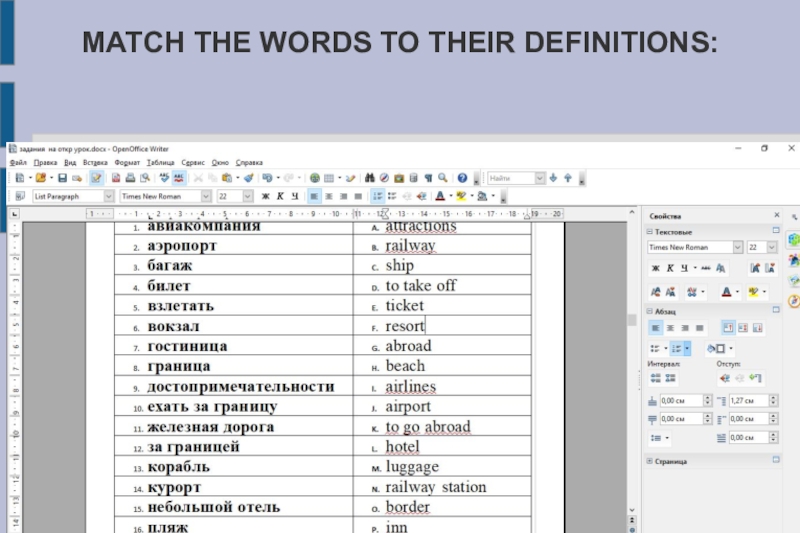The width and height of the screenshot is (800, 533).
Task: Collapse the Текстовые section in sidebar
Action: coord(648,232)
